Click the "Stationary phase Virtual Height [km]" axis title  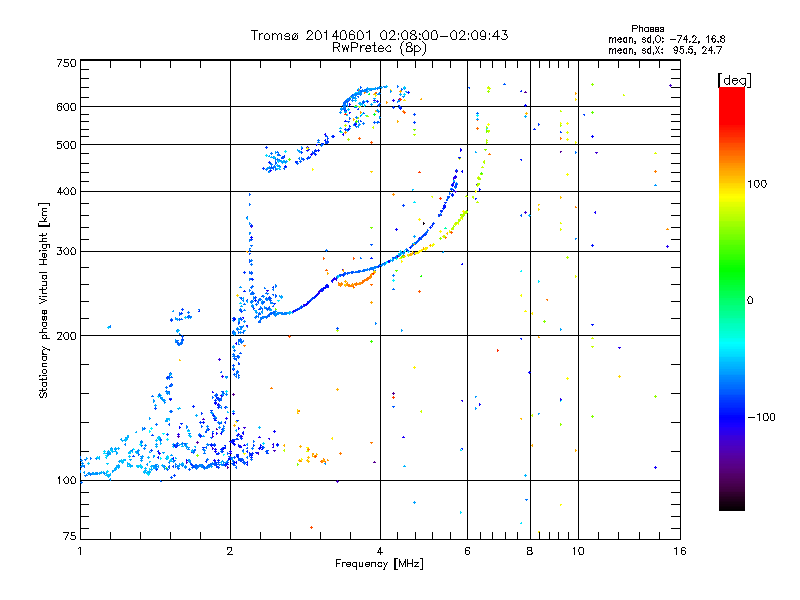point(44,300)
